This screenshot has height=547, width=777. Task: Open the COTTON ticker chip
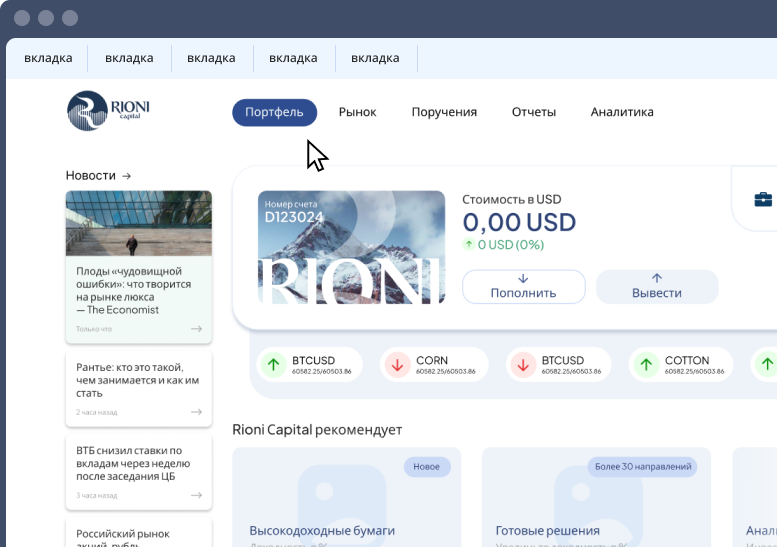pyautogui.click(x=681, y=365)
